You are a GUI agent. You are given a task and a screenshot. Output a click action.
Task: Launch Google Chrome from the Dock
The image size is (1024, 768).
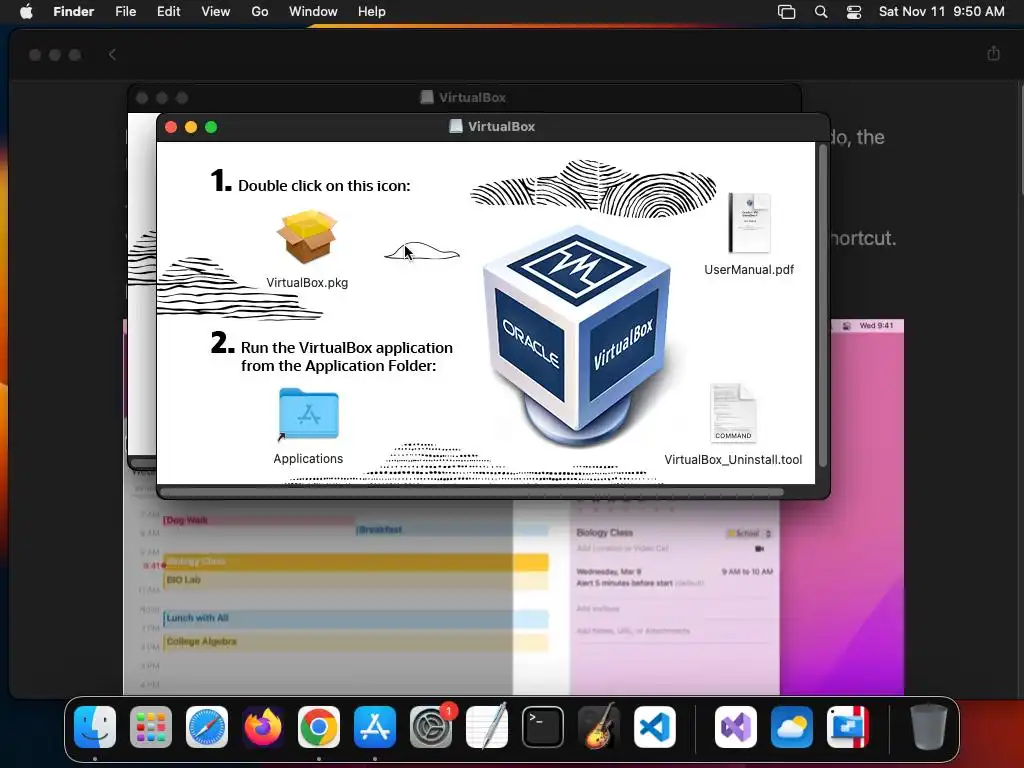[x=319, y=727]
